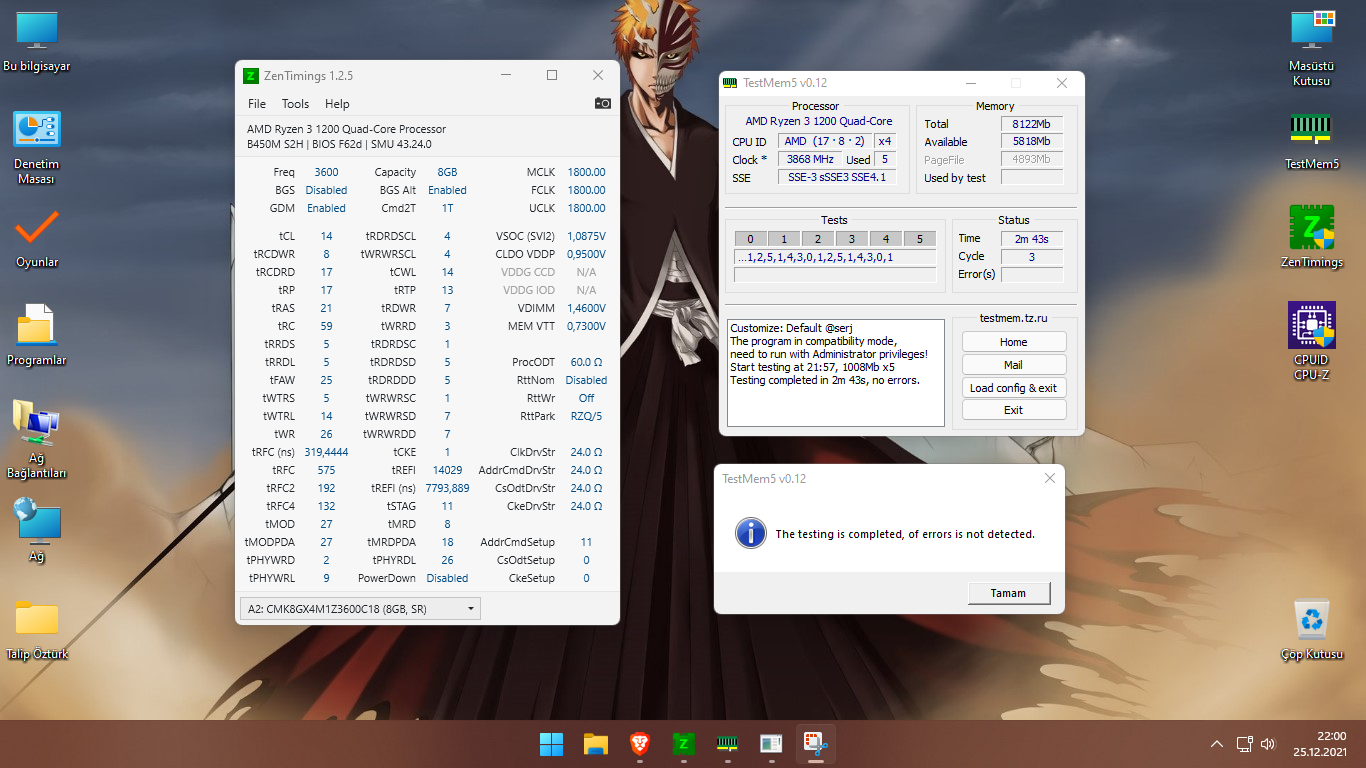This screenshot has width=1366, height=768.
Task: Click the MCLK value 1800.00
Action: point(586,172)
